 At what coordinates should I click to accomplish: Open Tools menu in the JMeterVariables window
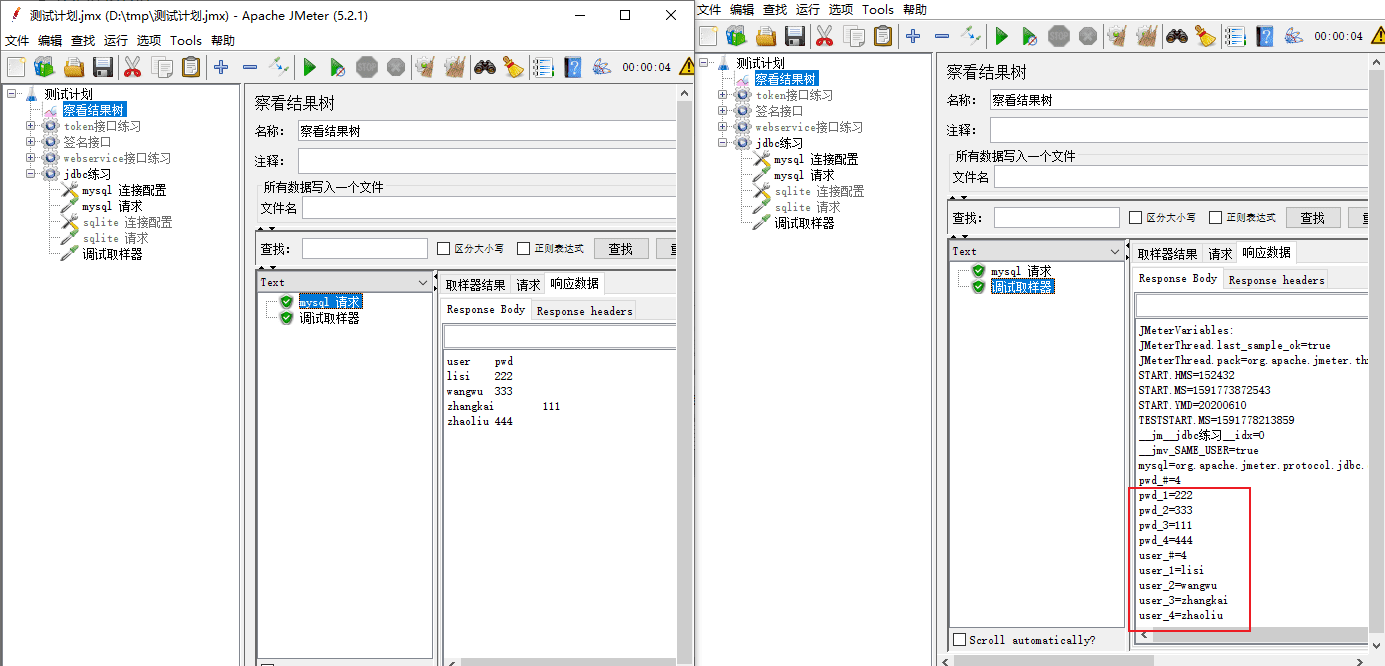878,10
